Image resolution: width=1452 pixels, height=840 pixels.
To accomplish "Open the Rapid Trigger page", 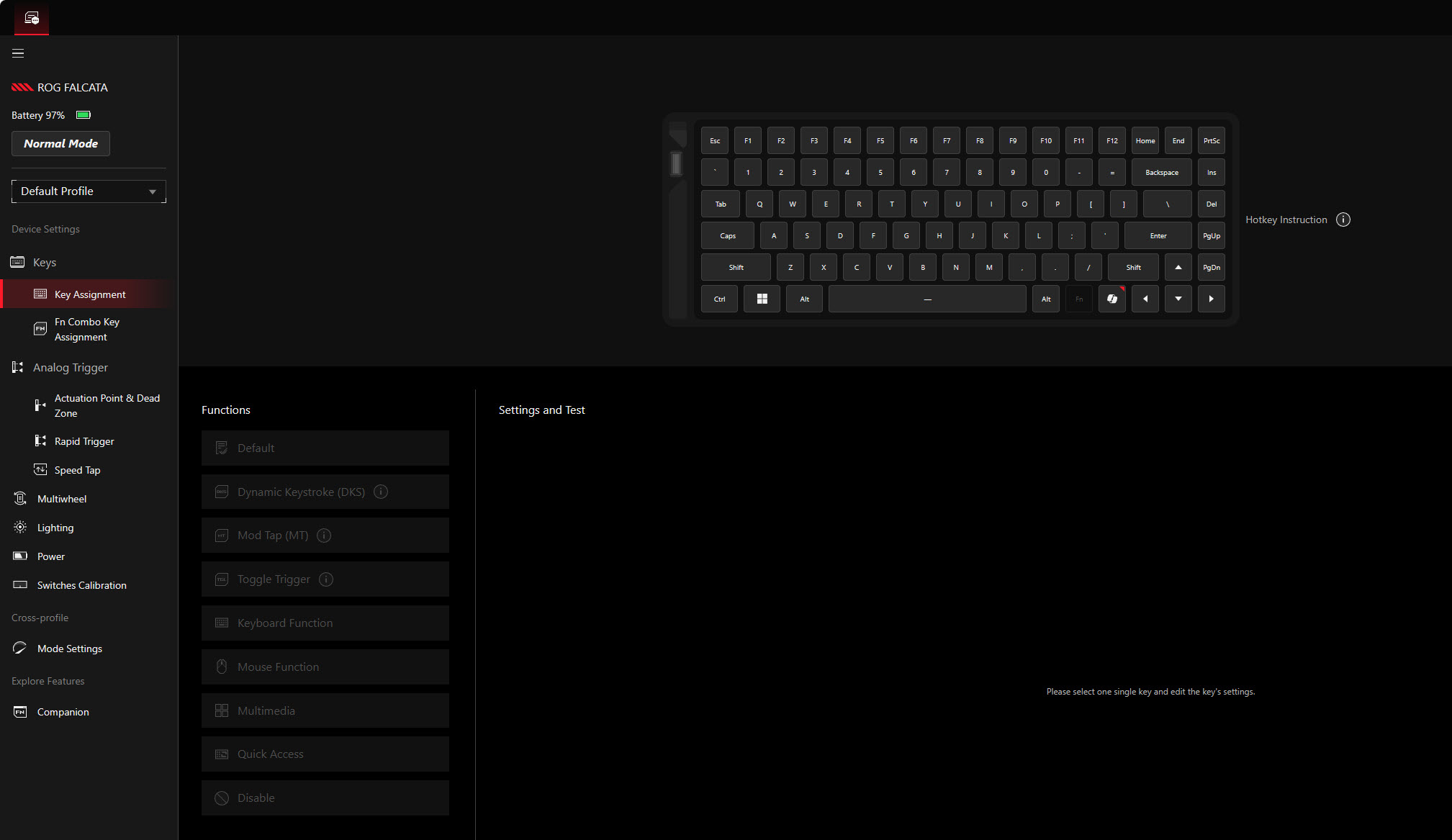I will click(84, 441).
